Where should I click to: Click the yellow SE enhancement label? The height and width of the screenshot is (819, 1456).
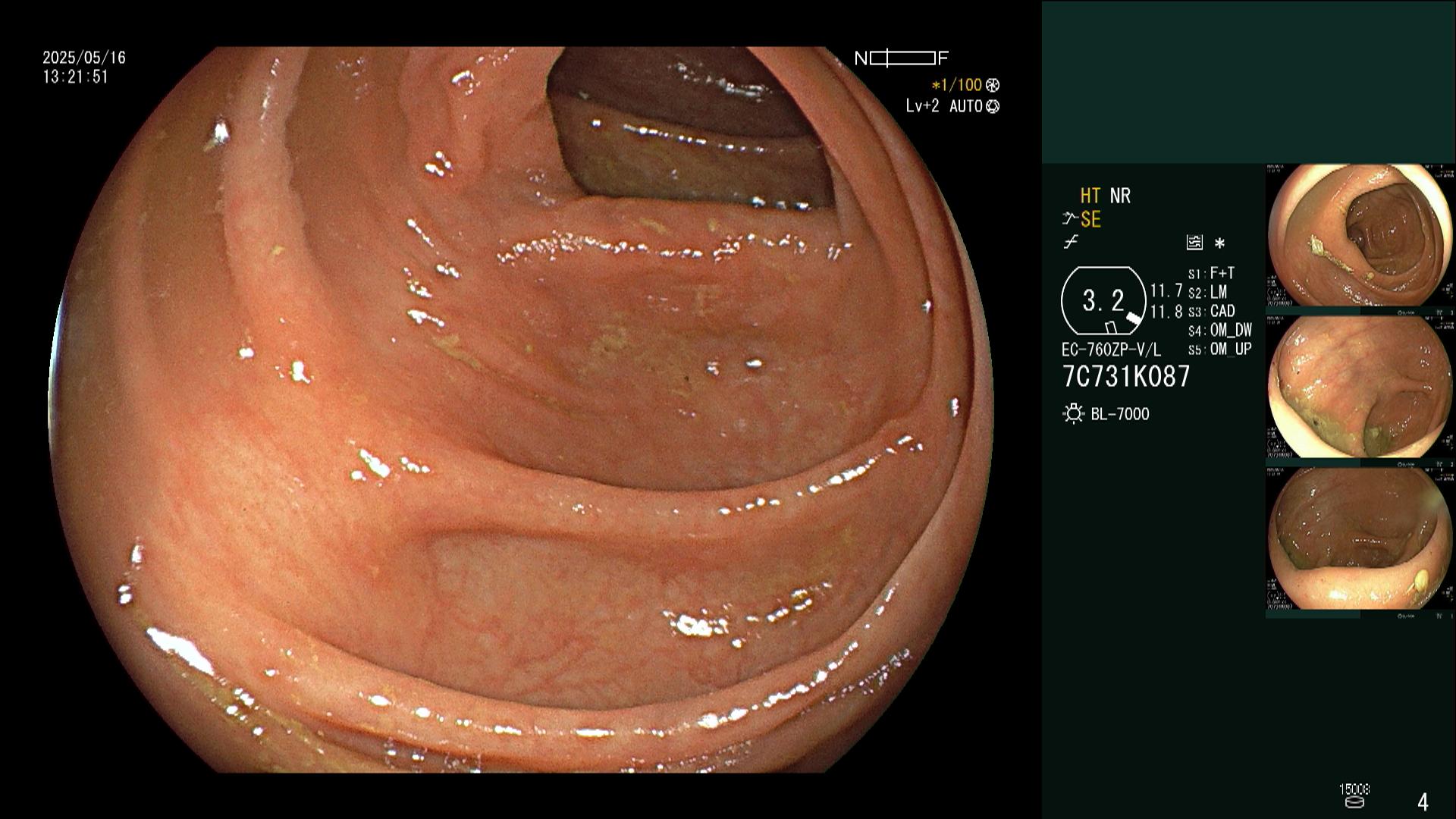pyautogui.click(x=1090, y=220)
